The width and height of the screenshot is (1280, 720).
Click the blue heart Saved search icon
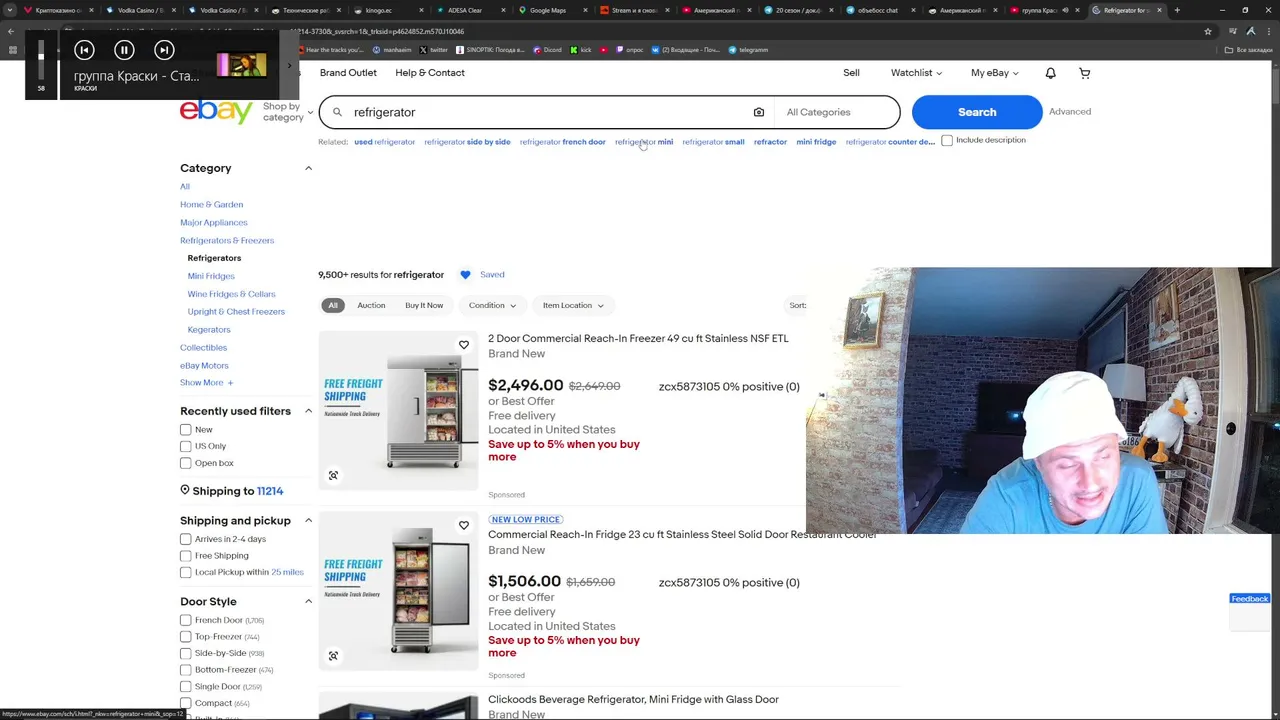(x=465, y=275)
